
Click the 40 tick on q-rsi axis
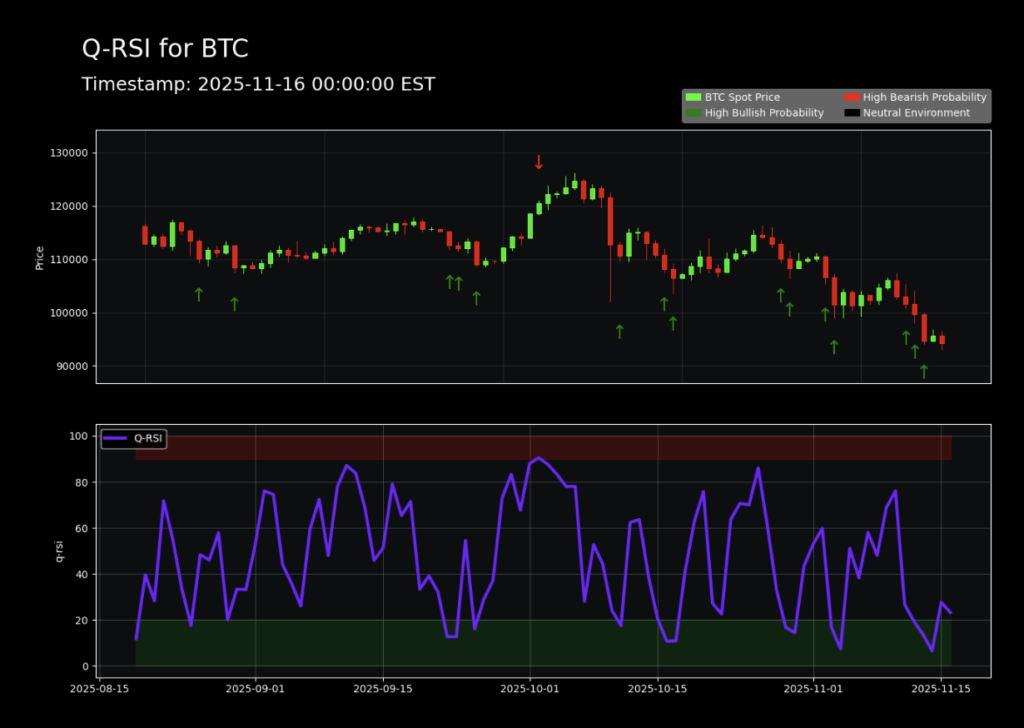[82, 575]
